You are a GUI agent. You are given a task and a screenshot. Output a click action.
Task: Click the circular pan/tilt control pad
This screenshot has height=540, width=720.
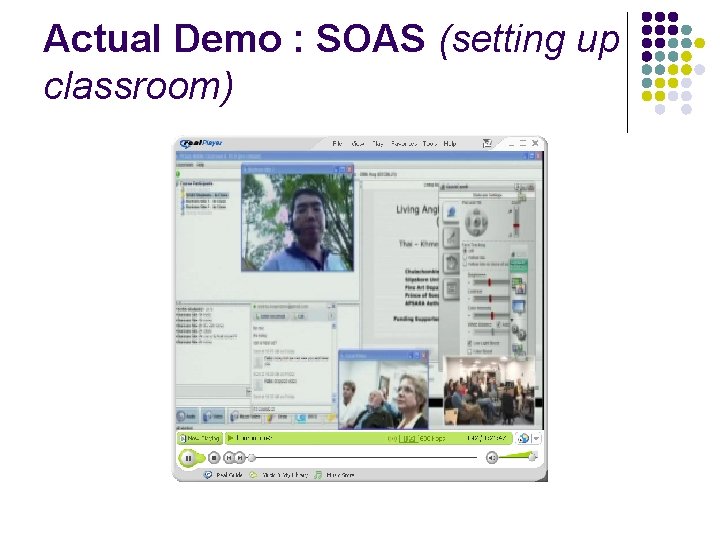coord(476,222)
